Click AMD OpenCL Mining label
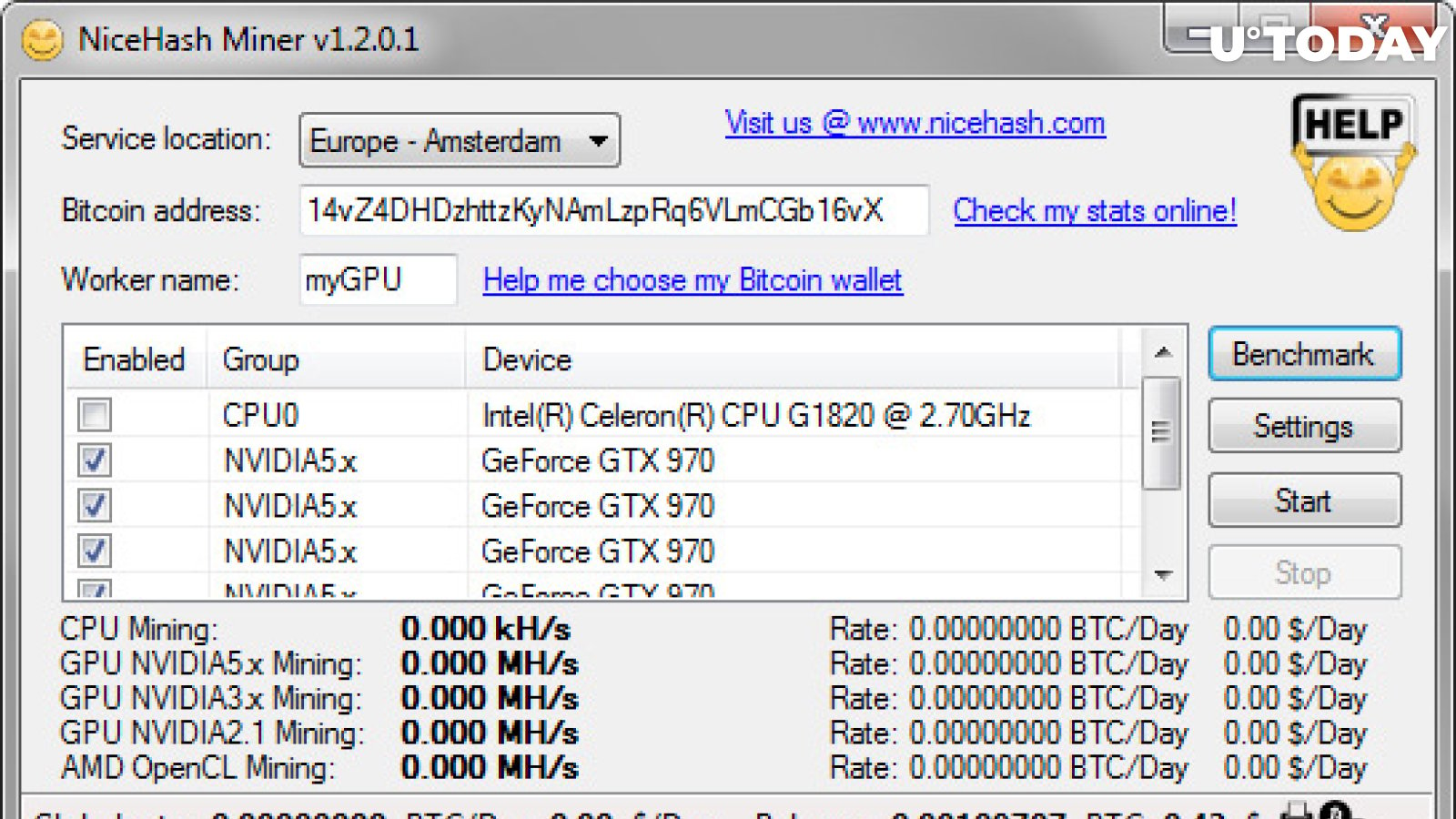This screenshot has width=1456, height=819. coord(197,767)
